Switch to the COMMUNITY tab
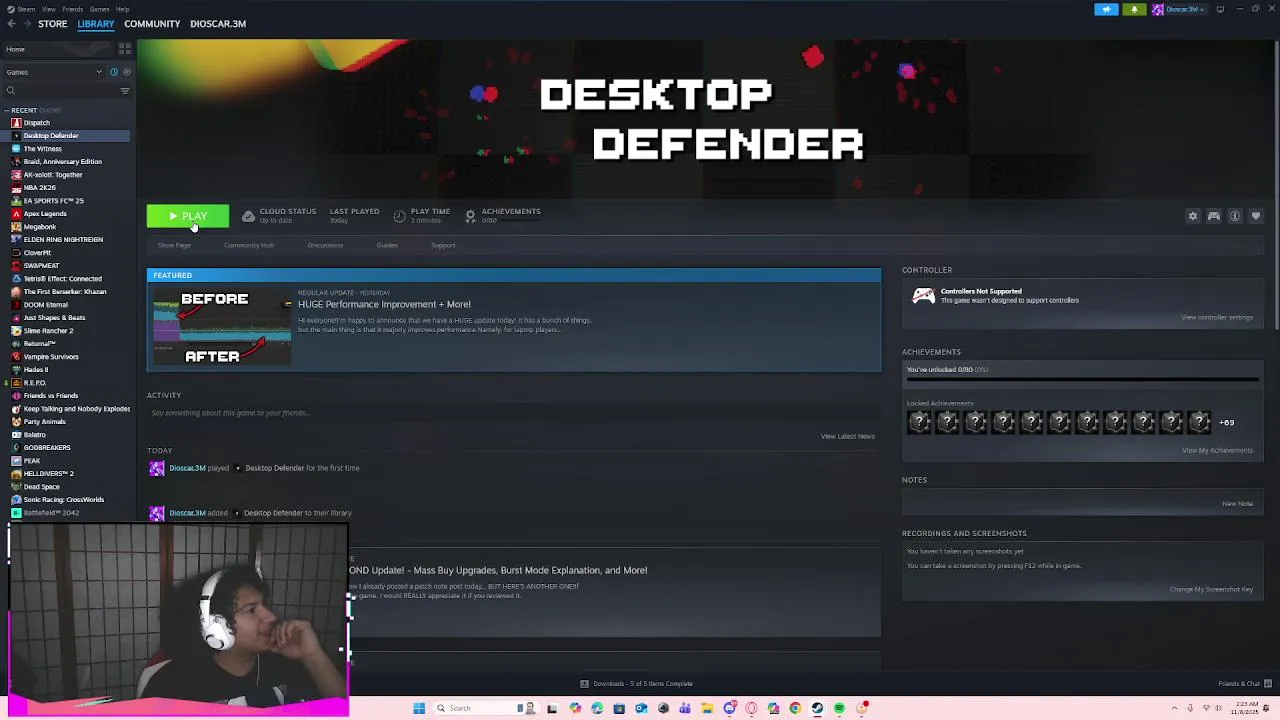This screenshot has height=720, width=1280. (152, 24)
